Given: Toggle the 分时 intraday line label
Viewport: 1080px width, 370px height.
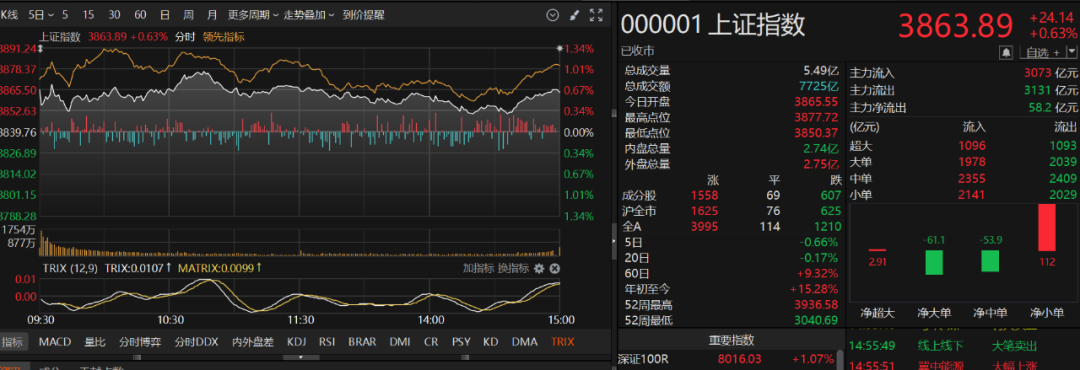Looking at the screenshot, I should pyautogui.click(x=185, y=37).
